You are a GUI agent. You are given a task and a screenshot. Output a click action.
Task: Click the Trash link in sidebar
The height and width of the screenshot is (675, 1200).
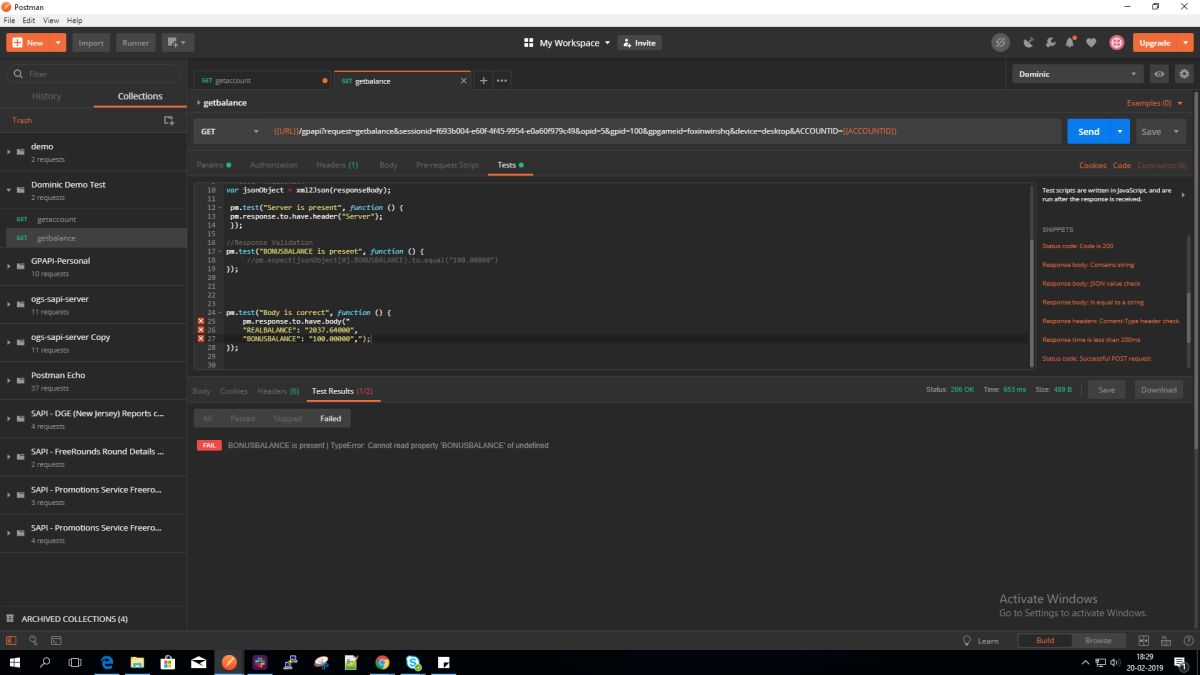tap(22, 120)
